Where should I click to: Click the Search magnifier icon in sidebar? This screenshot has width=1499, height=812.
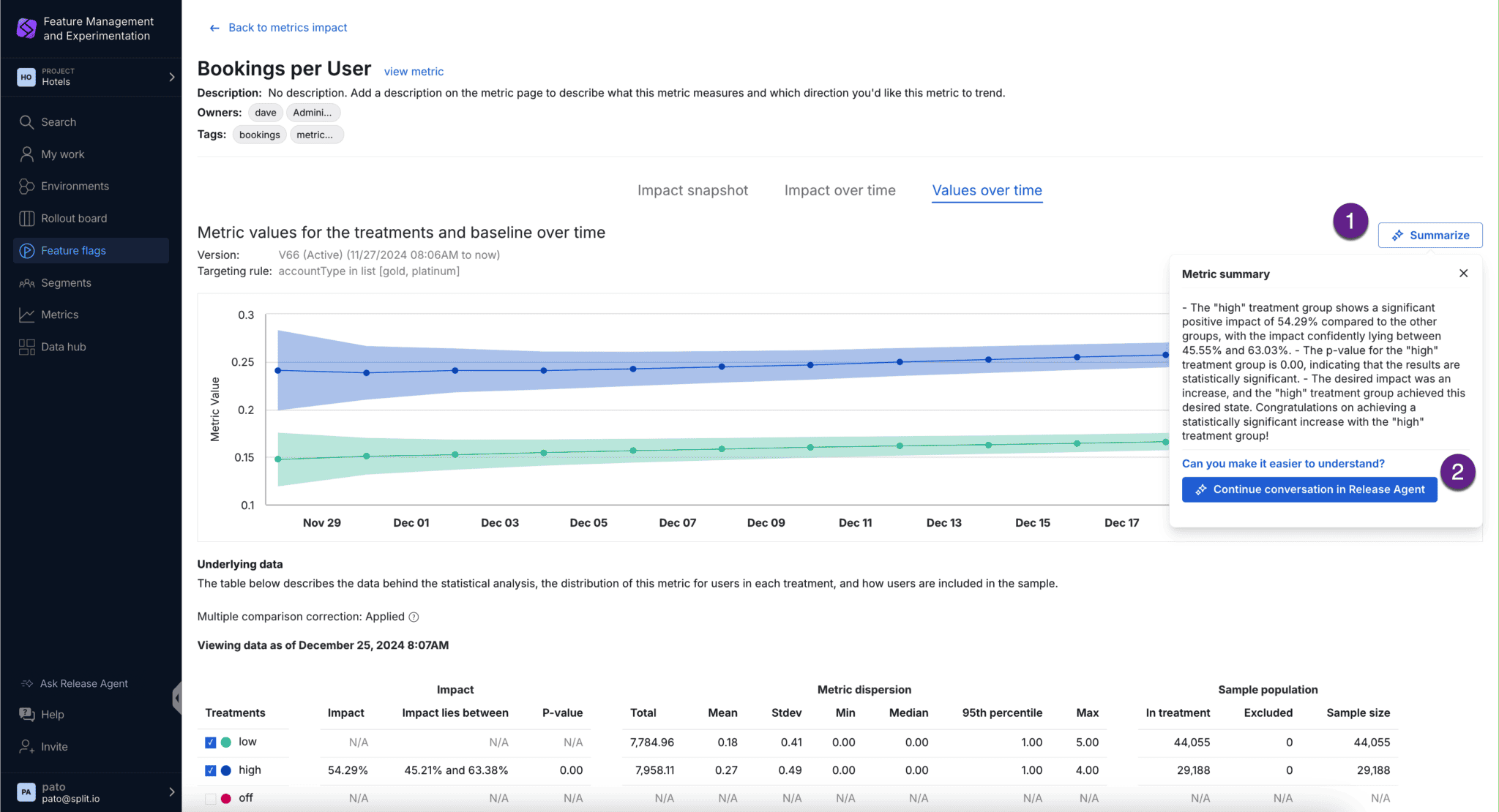[x=26, y=122]
